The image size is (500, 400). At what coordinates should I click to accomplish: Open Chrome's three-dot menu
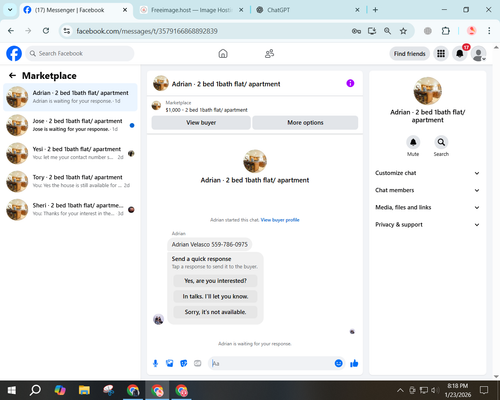coord(489,31)
